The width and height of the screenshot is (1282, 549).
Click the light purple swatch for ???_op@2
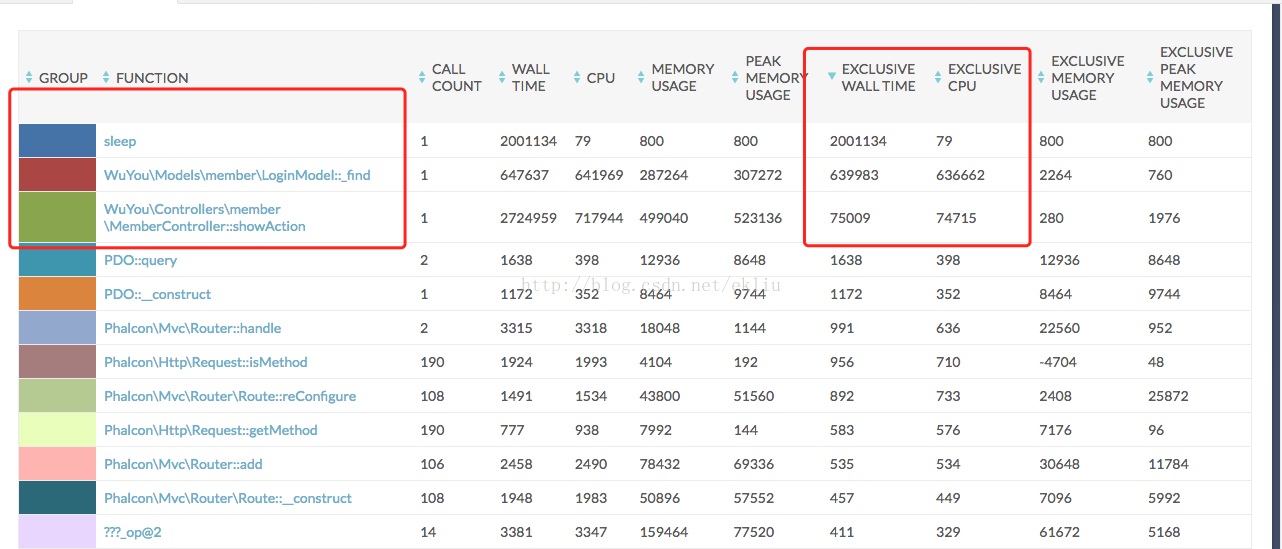[x=57, y=531]
